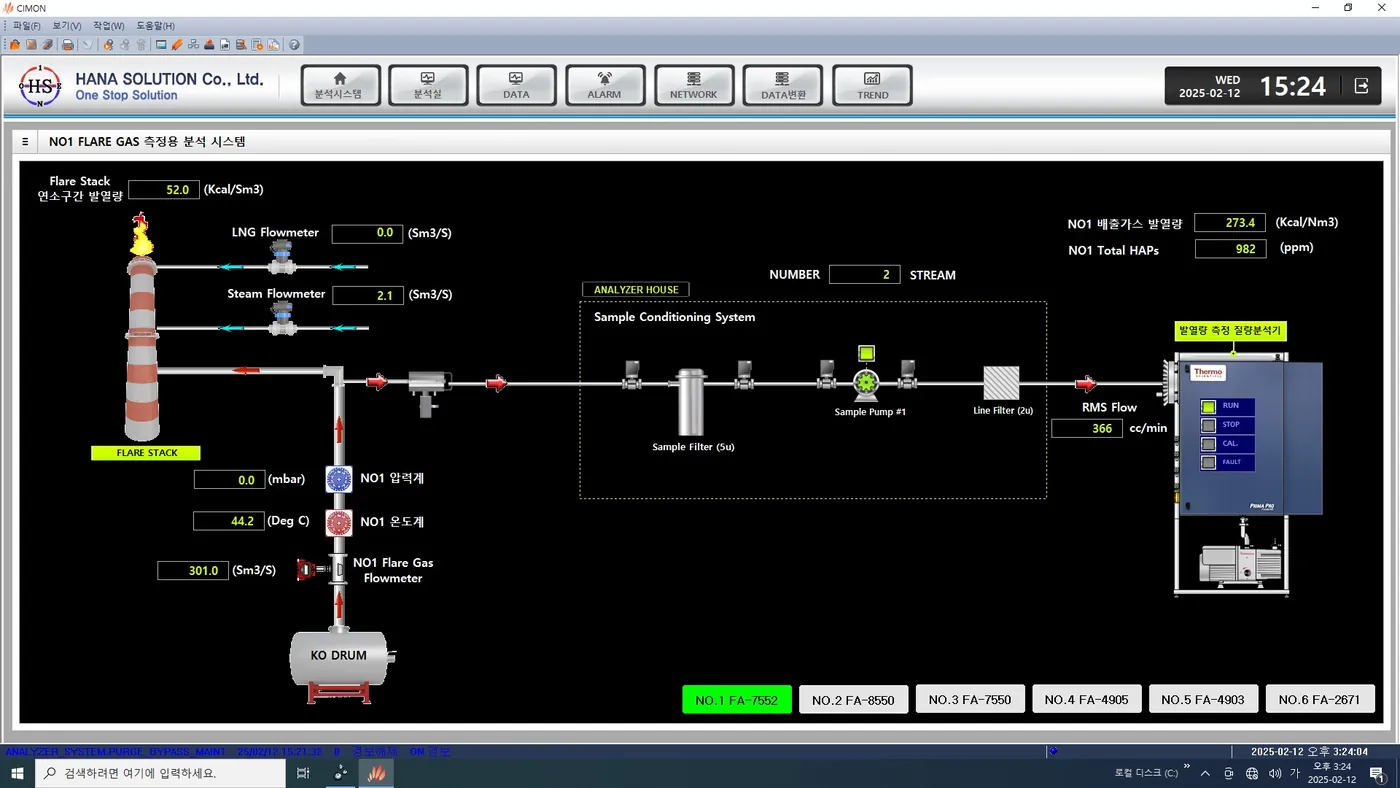Toggle the RUN indicator on the analyzer
Image resolution: width=1400 pixels, height=788 pixels.
coord(1209,406)
